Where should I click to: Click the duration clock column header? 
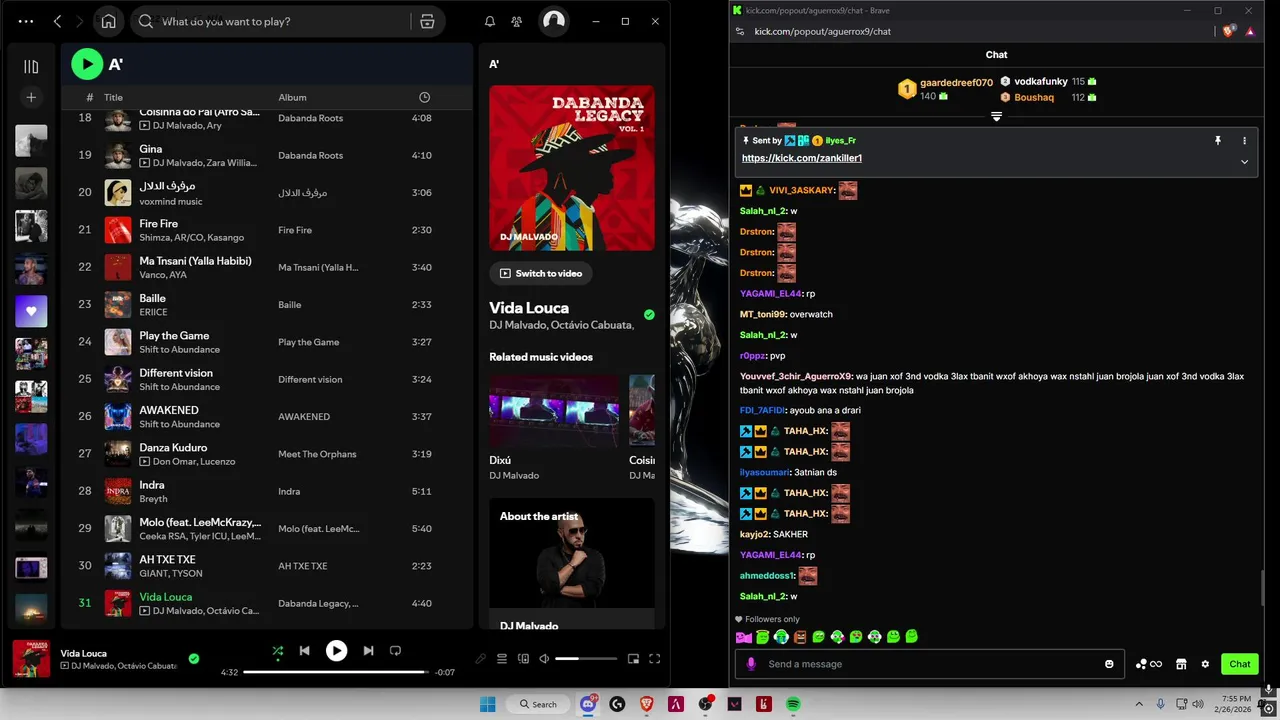pyautogui.click(x=424, y=97)
